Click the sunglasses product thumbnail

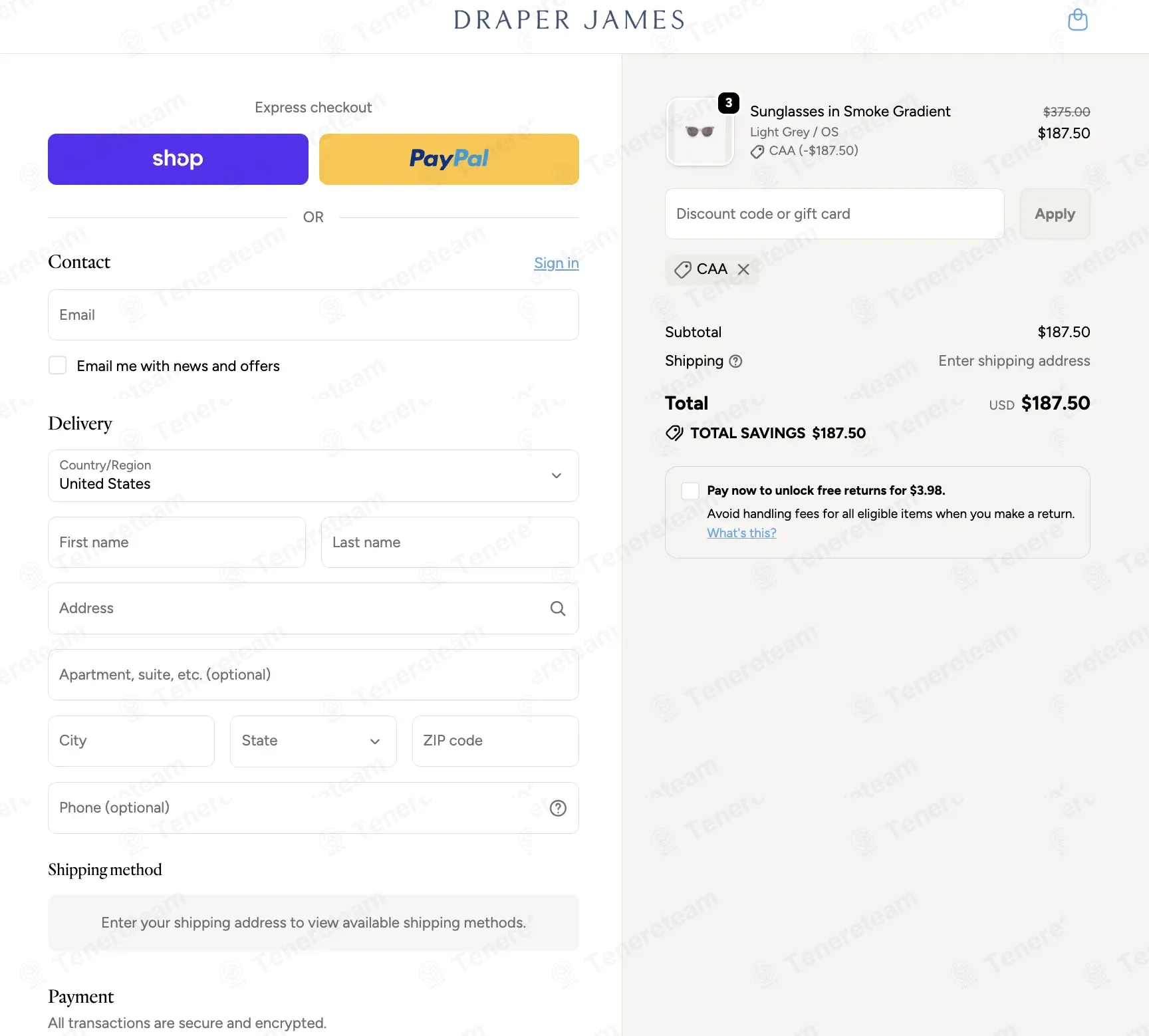point(700,132)
